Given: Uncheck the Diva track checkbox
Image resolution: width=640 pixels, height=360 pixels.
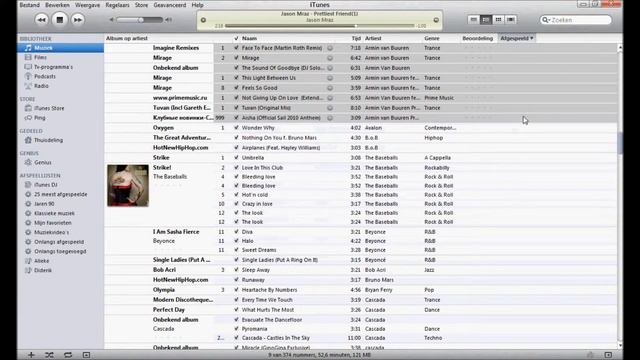Looking at the screenshot, I should 236,232.
